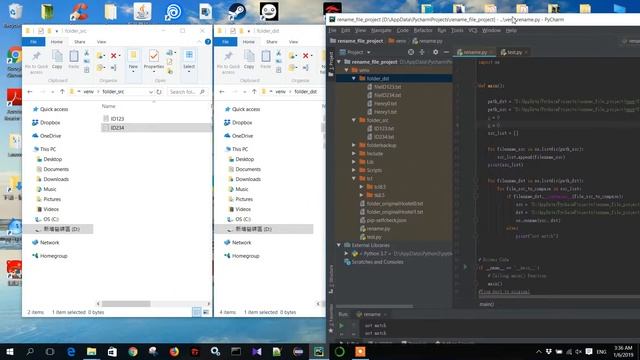Image resolution: width=640 pixels, height=360 pixels.
Task: Click Copy in the folder_src window ribbon
Action: pos(57,60)
